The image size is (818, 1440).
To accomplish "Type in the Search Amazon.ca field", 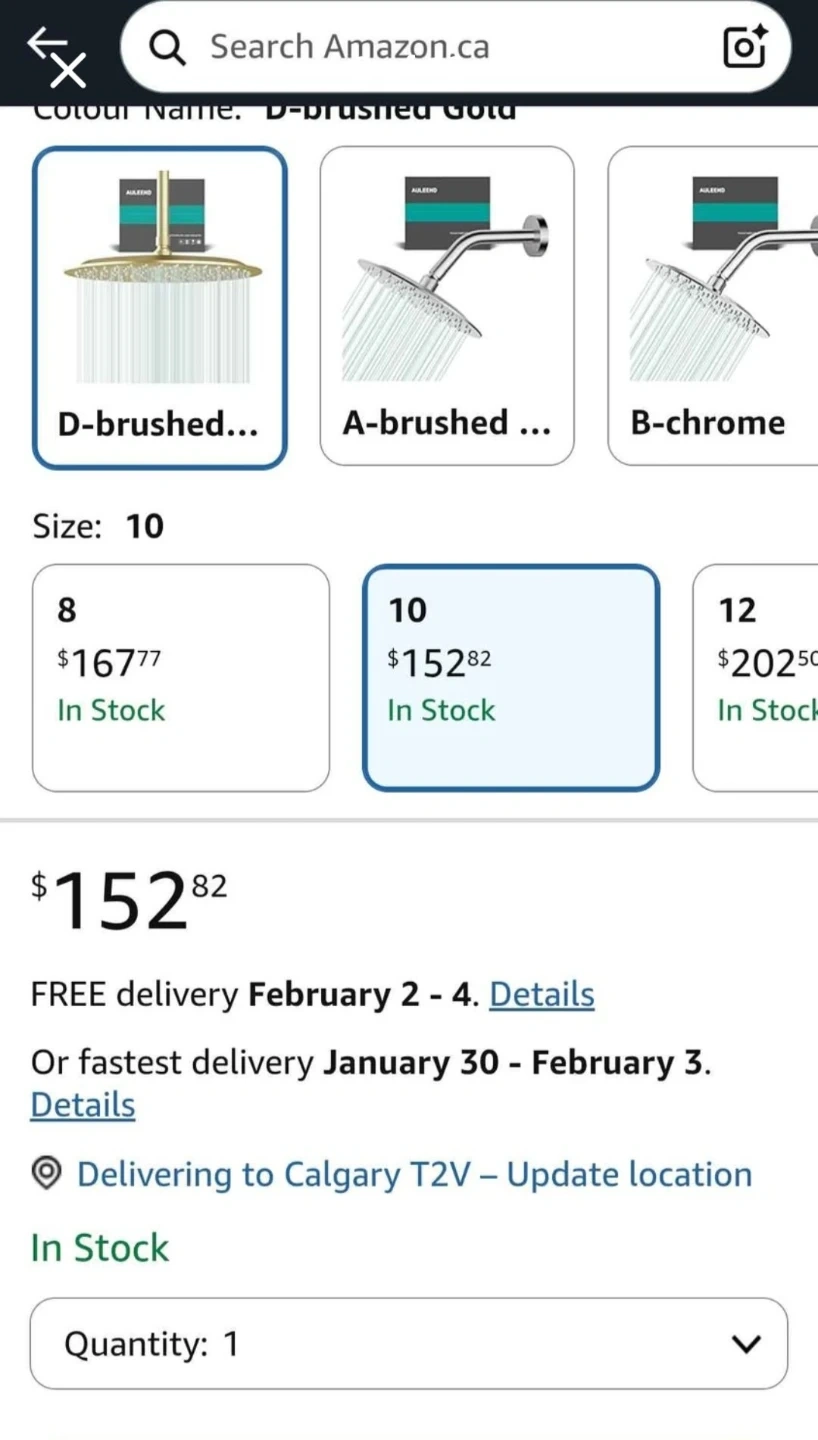I will point(440,47).
